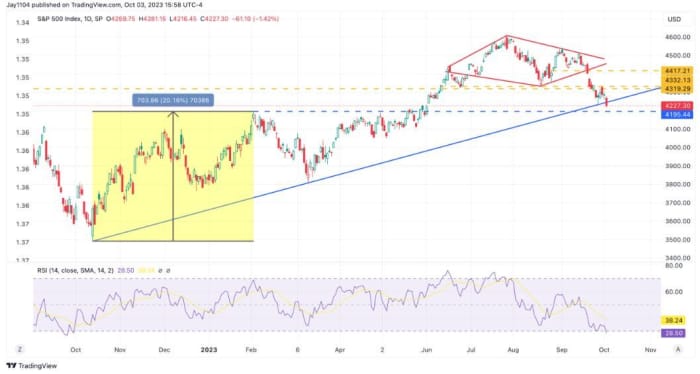Screen dimensions: 700x374
Task: Click the purple 28.50 RSI axis label
Action: tap(672, 333)
